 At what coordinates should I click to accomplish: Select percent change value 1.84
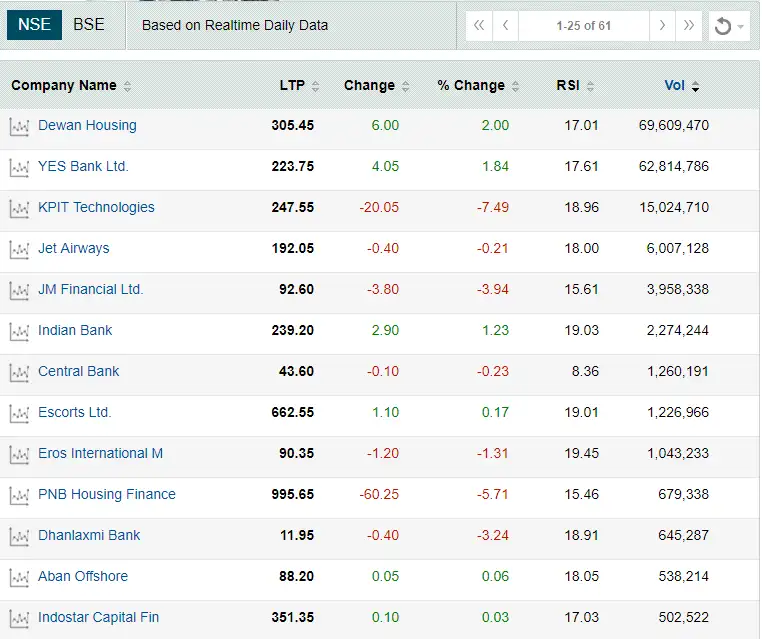pos(495,166)
